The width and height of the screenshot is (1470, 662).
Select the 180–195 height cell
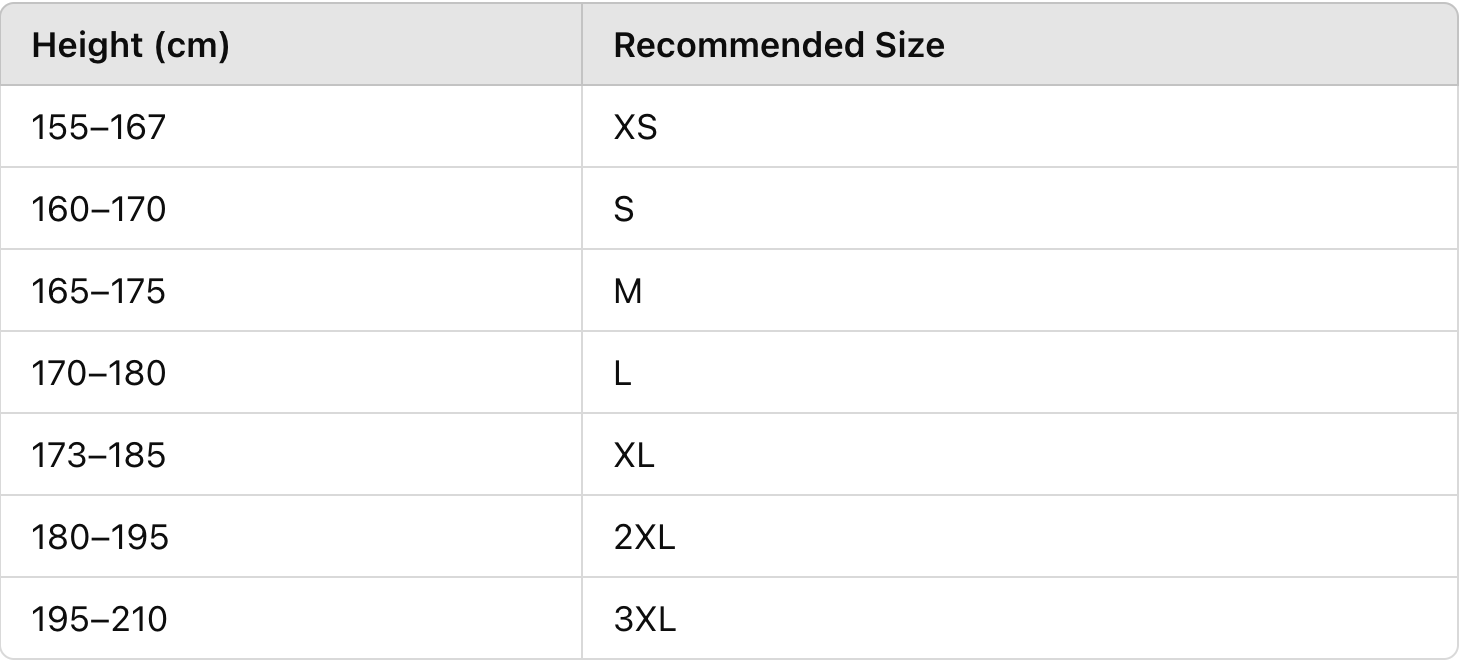point(100,538)
